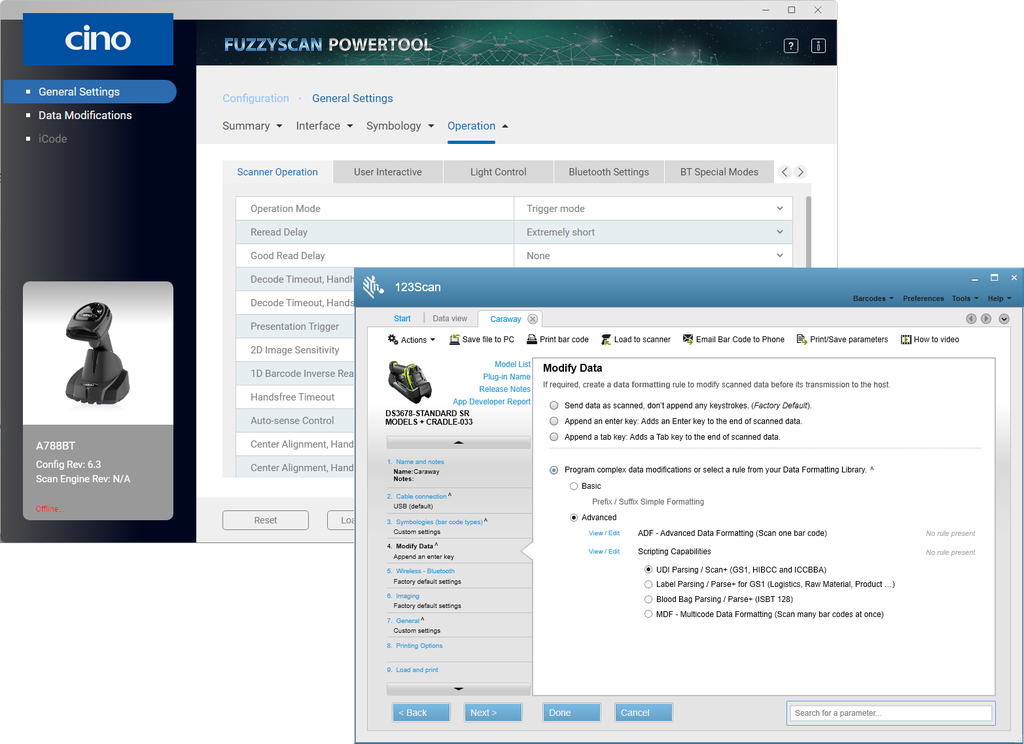Open the Release Notes link
Screen dimensions: 1024x744
(505, 389)
